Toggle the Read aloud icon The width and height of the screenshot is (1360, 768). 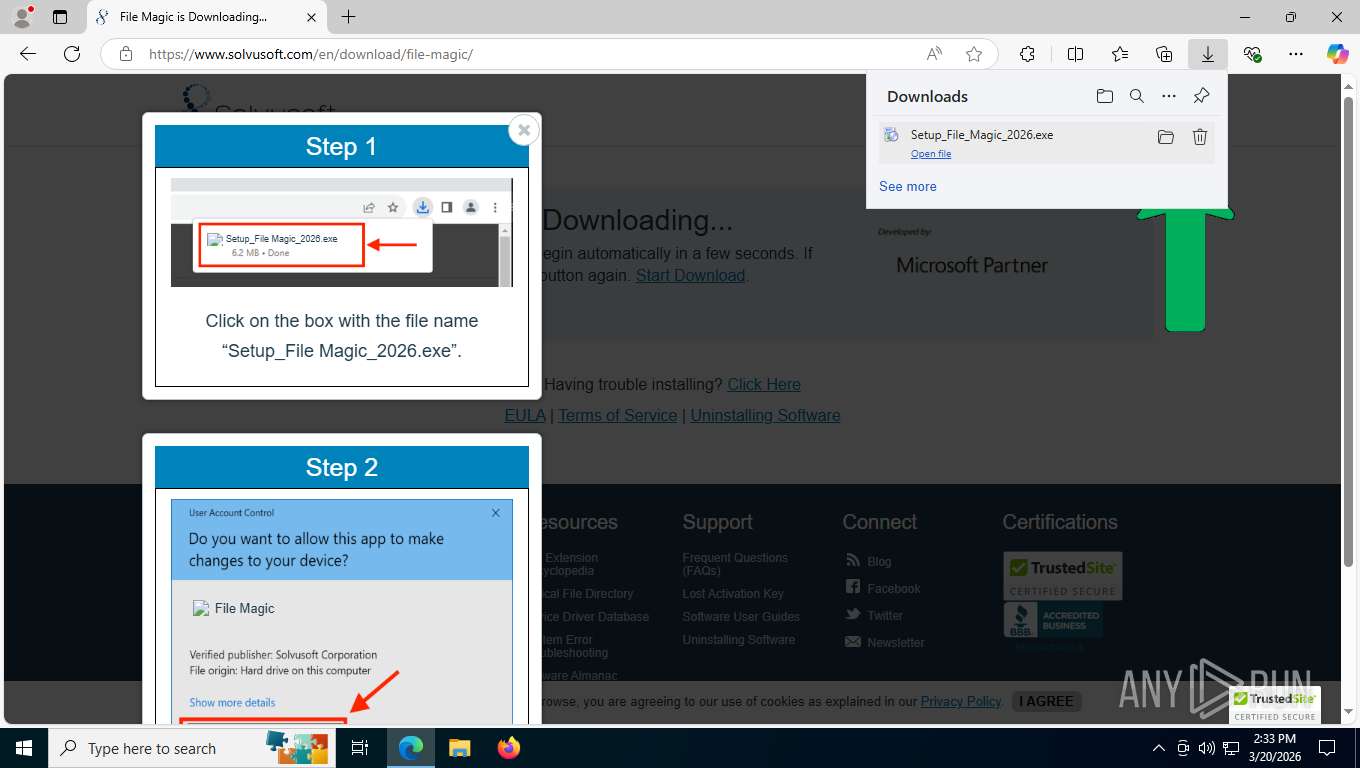(x=934, y=54)
